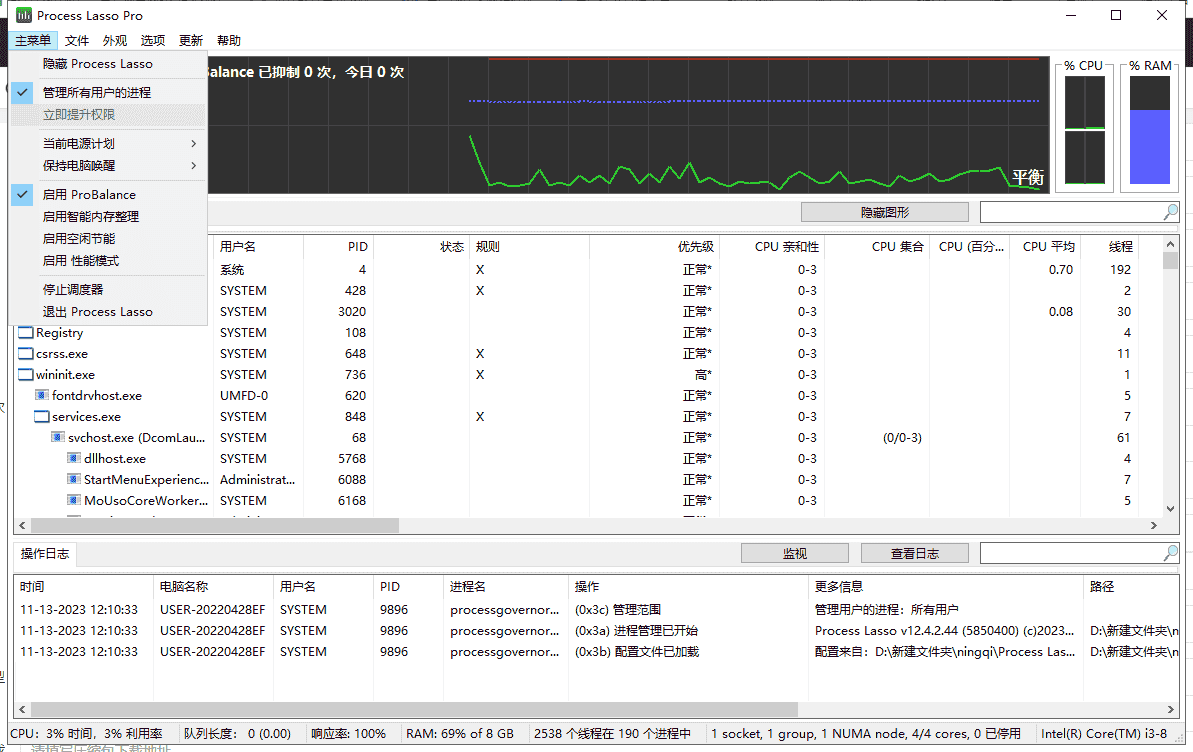Click the Registry process icon
The image size is (1193, 752).
(26, 333)
